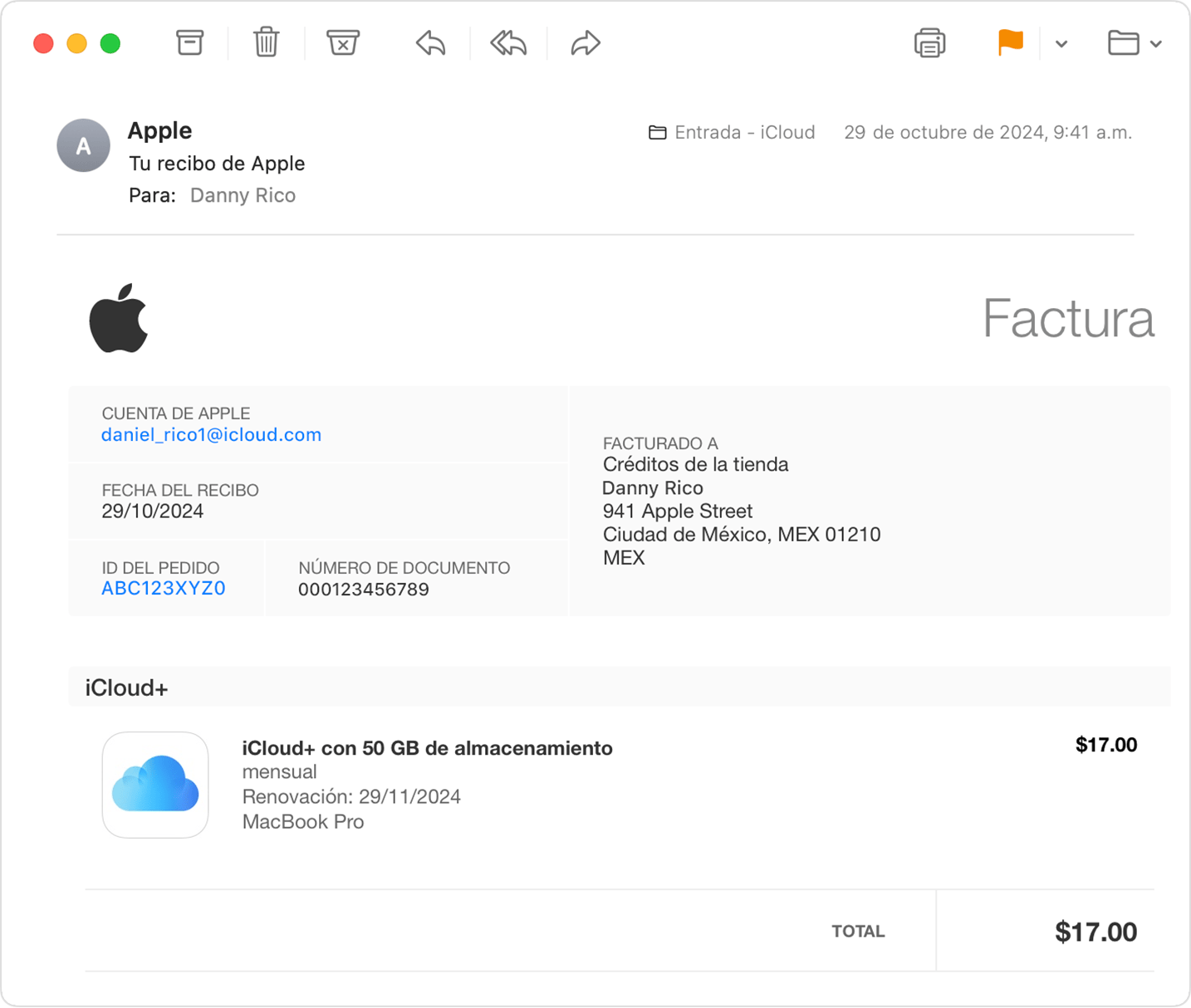
Task: Click the sender avatar circle
Action: [83, 145]
